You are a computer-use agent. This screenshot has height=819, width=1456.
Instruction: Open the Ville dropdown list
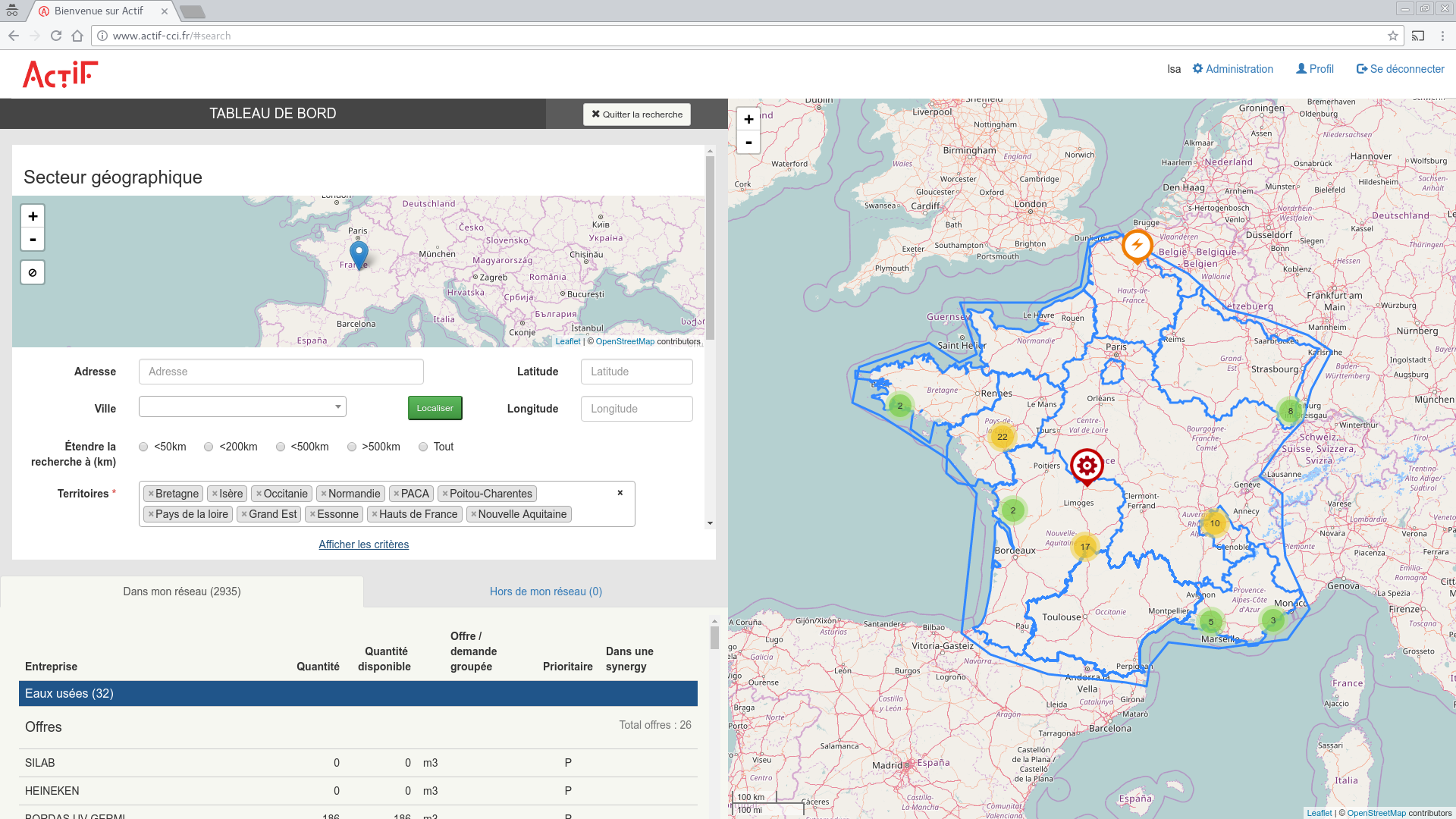[243, 407]
